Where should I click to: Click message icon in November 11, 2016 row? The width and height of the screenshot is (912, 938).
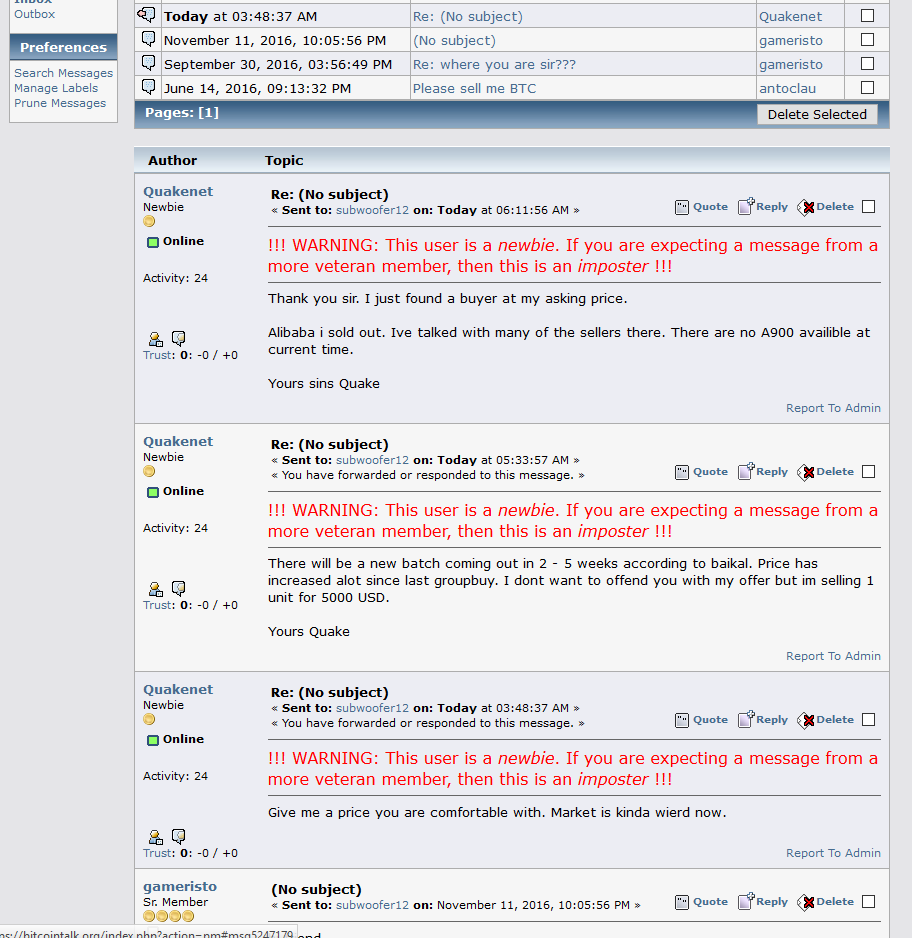(148, 39)
